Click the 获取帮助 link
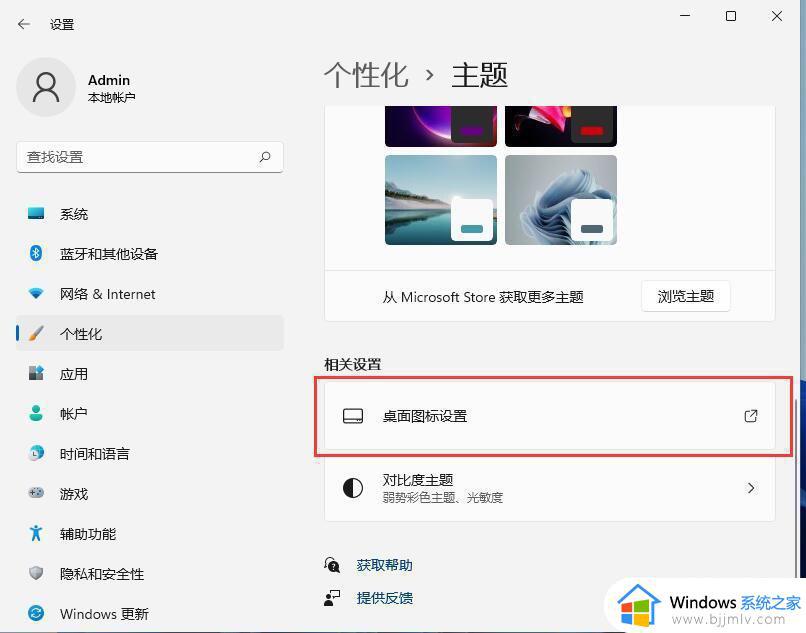806x633 pixels. pos(384,565)
